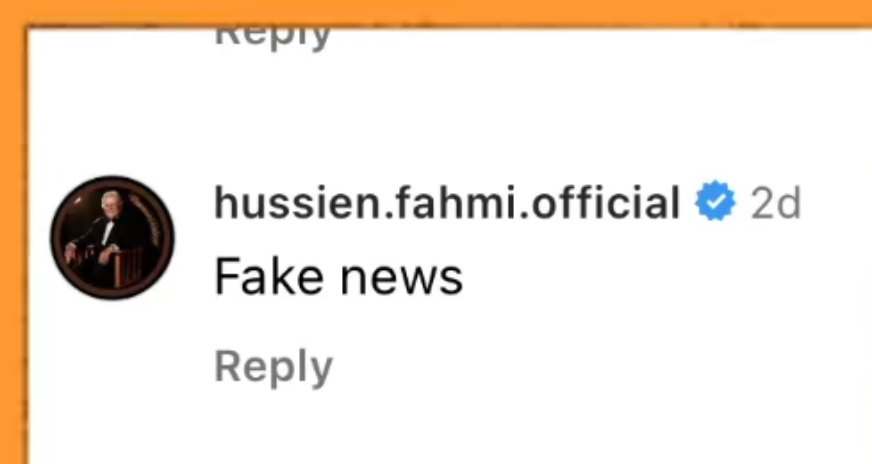Click the round avatar of the commenter
This screenshot has height=464, width=872.
point(112,238)
